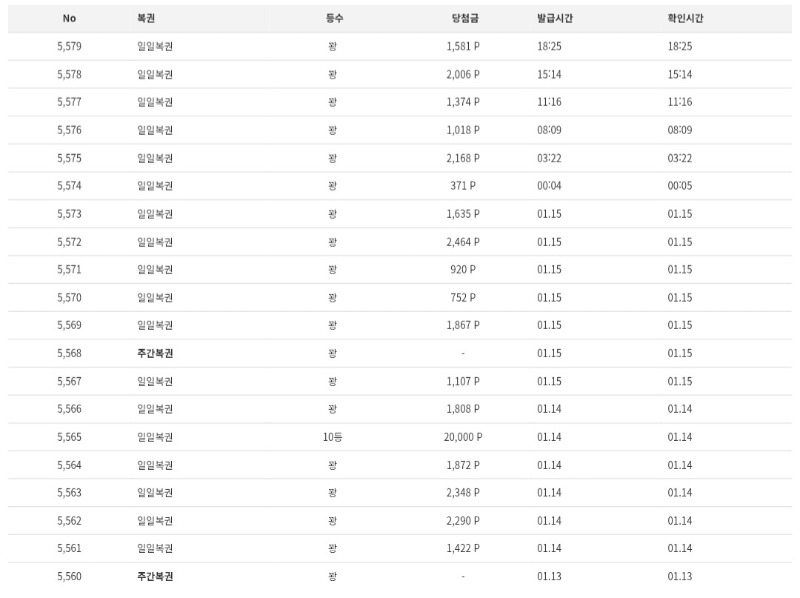Click the 00:05 confirmation time cell
The width and height of the screenshot is (800, 598).
click(x=680, y=186)
